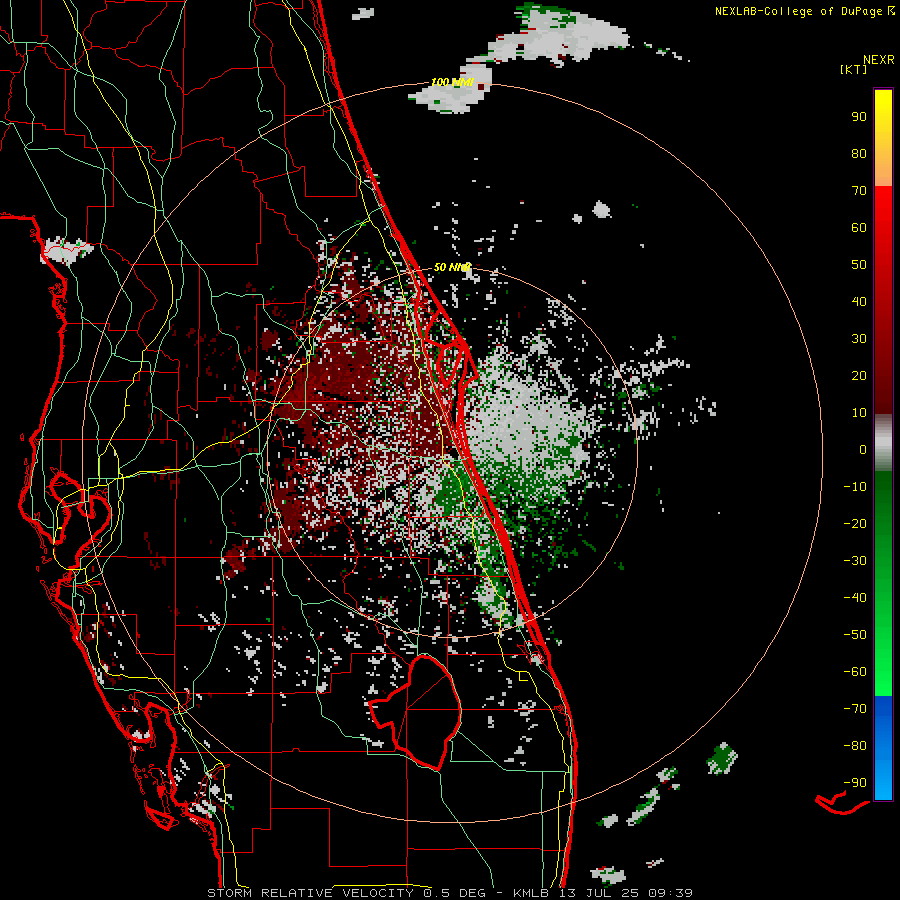
Task: Click the 20 value on velocity scale
Action: [859, 375]
